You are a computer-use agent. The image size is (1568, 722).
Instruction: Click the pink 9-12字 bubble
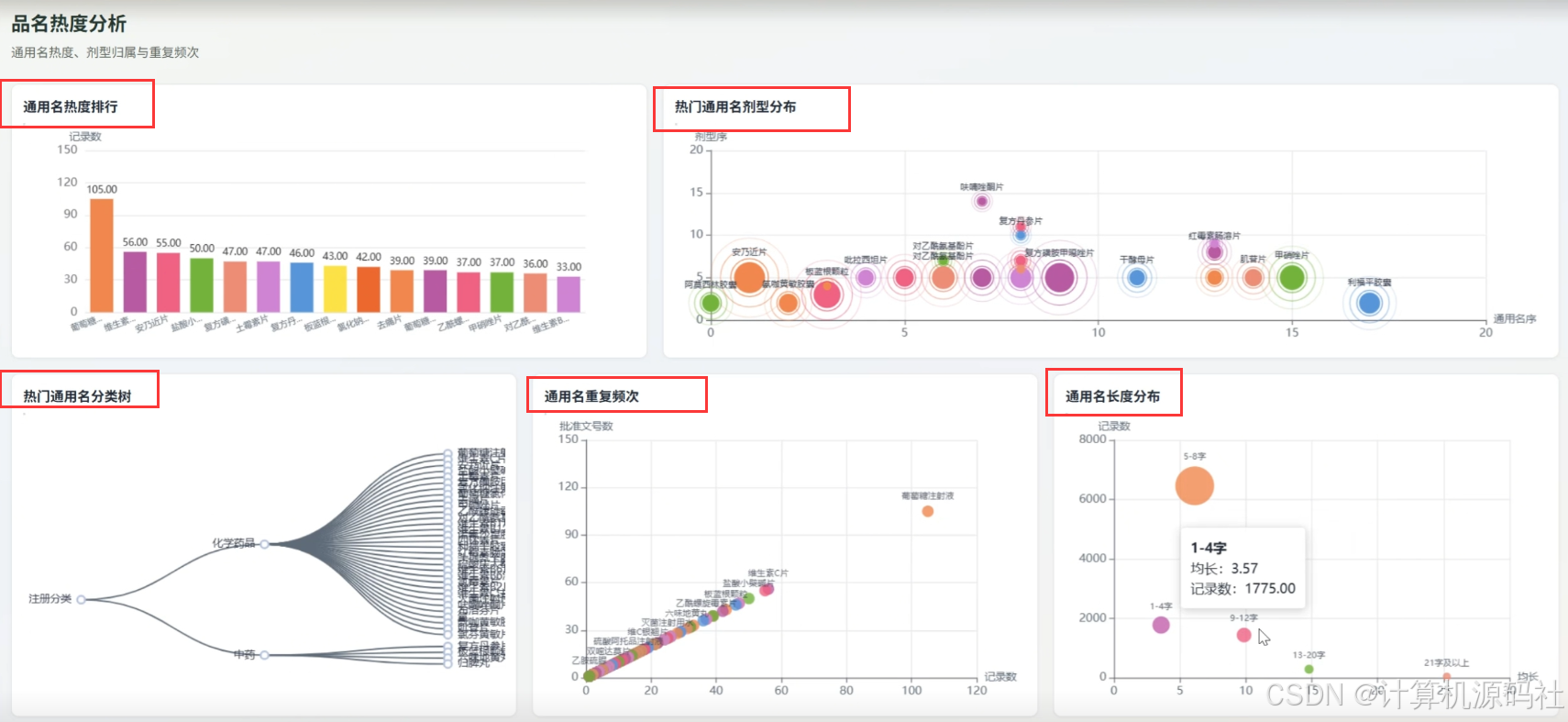click(1244, 635)
